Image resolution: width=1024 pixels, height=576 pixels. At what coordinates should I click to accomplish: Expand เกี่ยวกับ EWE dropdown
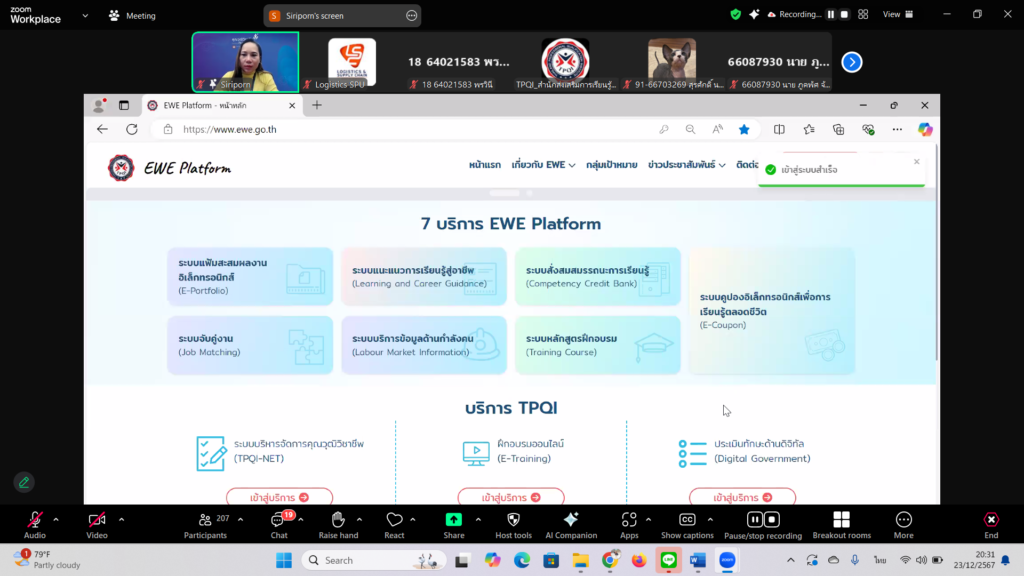pos(543,165)
